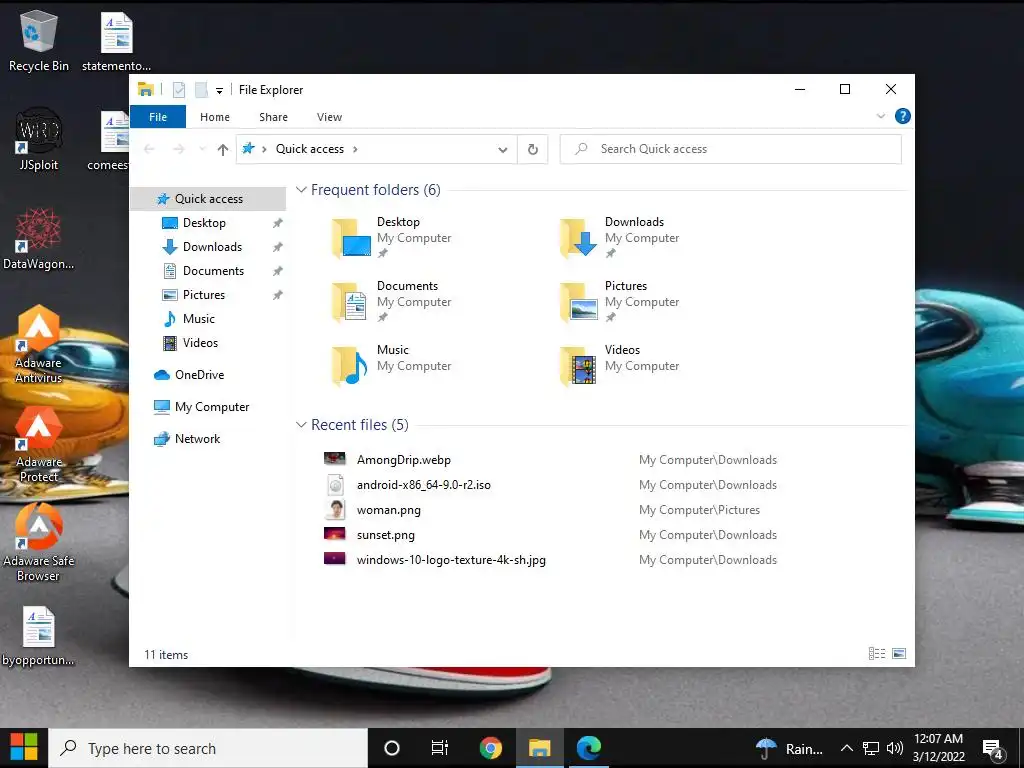This screenshot has height=768, width=1024.
Task: Open the File ribbon tab
Action: (x=158, y=117)
